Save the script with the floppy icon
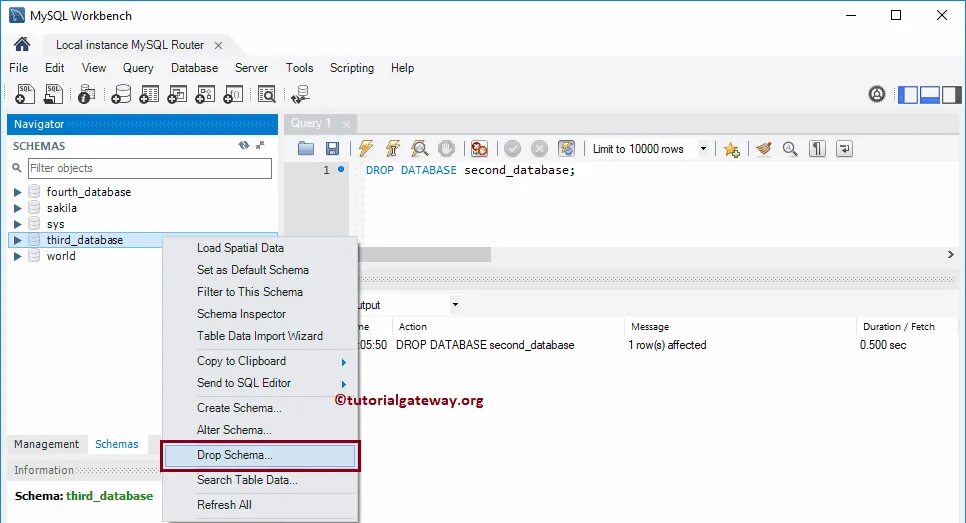The height and width of the screenshot is (523, 966). click(333, 148)
